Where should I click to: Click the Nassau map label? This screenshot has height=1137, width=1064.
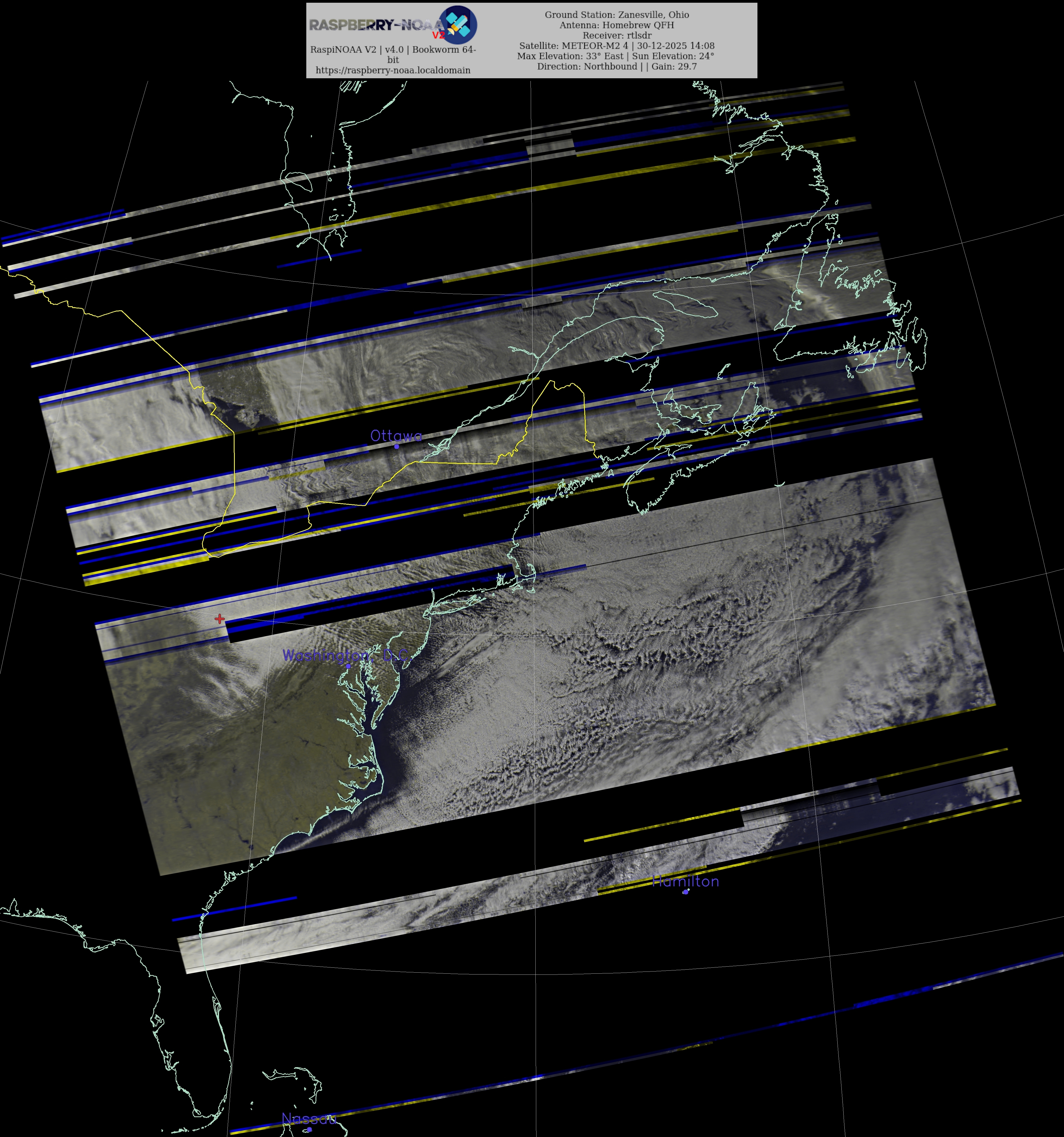coord(309,1119)
